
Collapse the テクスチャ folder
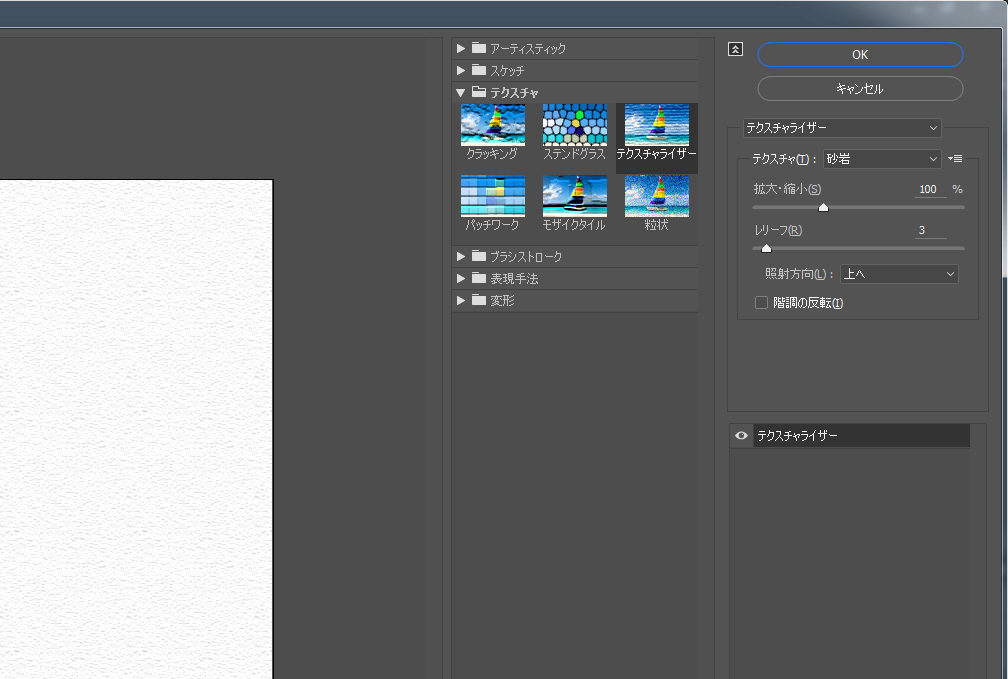point(460,93)
